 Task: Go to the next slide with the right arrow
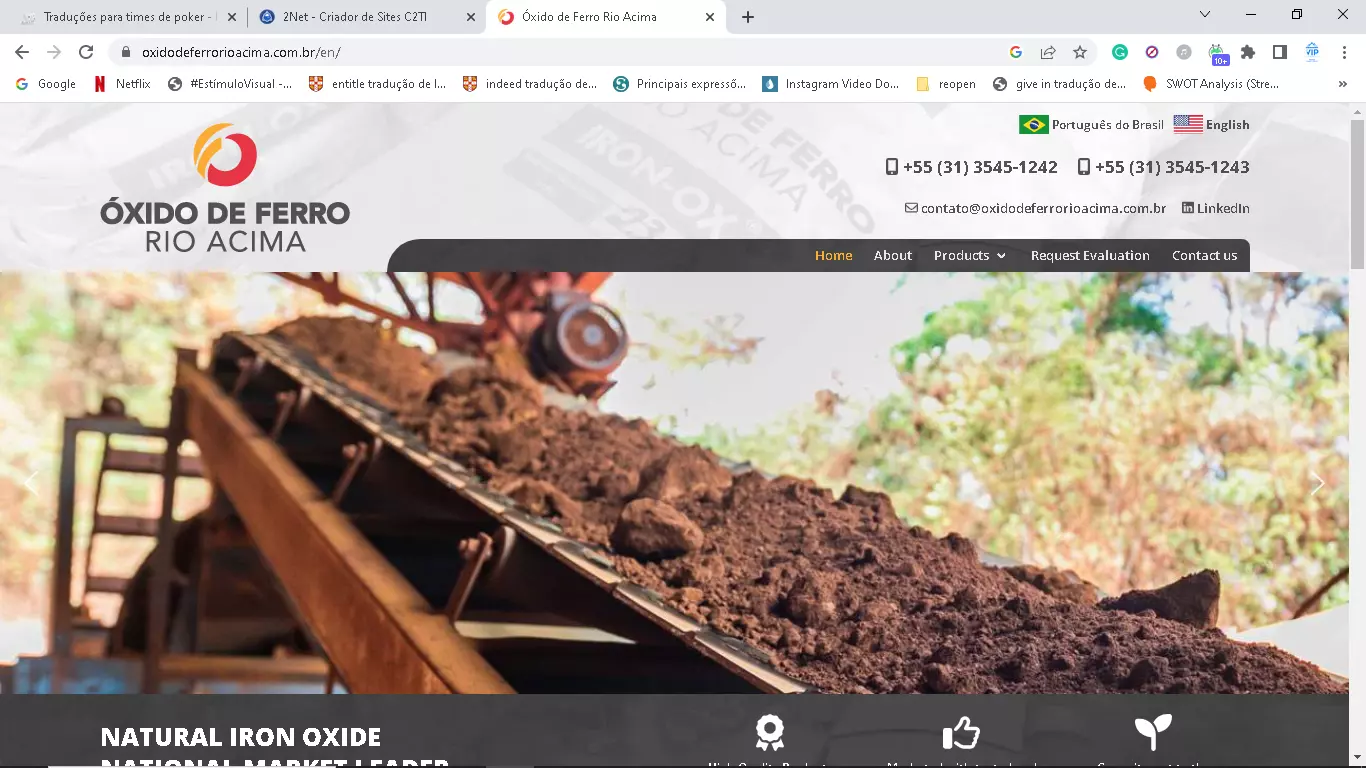(x=1317, y=483)
